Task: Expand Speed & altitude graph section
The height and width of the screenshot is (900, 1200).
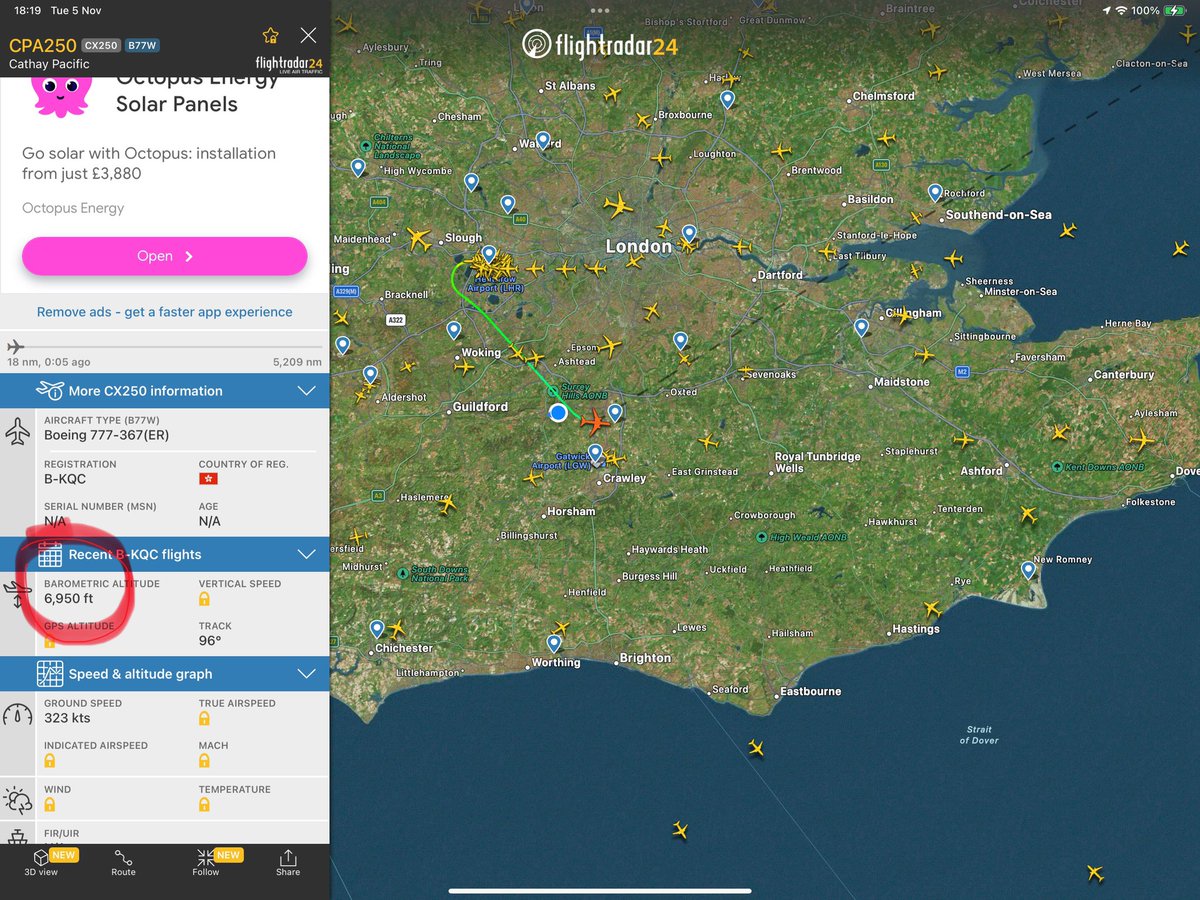Action: [165, 674]
